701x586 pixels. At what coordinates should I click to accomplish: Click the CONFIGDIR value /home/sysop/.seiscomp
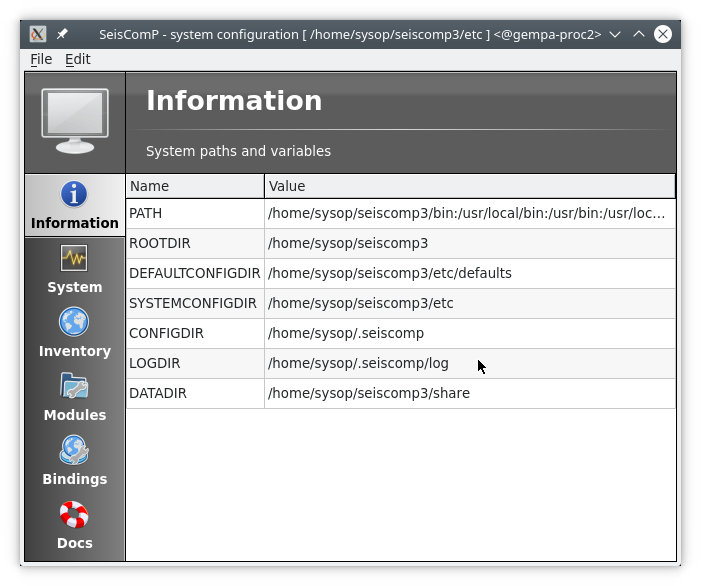pyautogui.click(x=346, y=334)
